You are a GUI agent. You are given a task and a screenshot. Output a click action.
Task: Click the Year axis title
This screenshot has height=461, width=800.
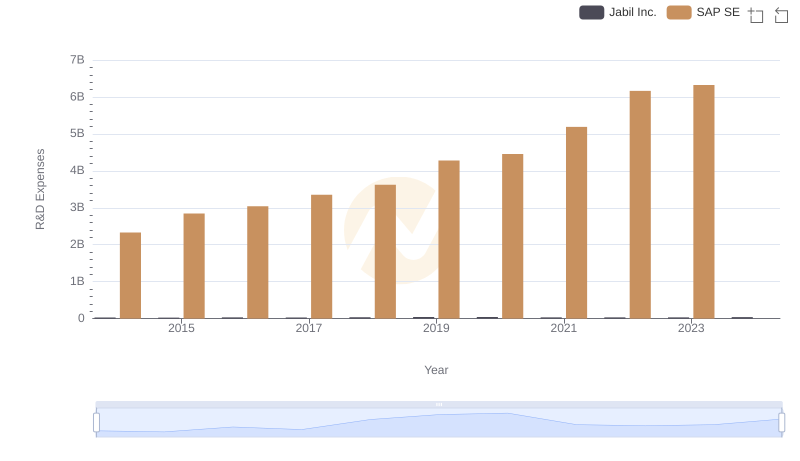point(436,370)
